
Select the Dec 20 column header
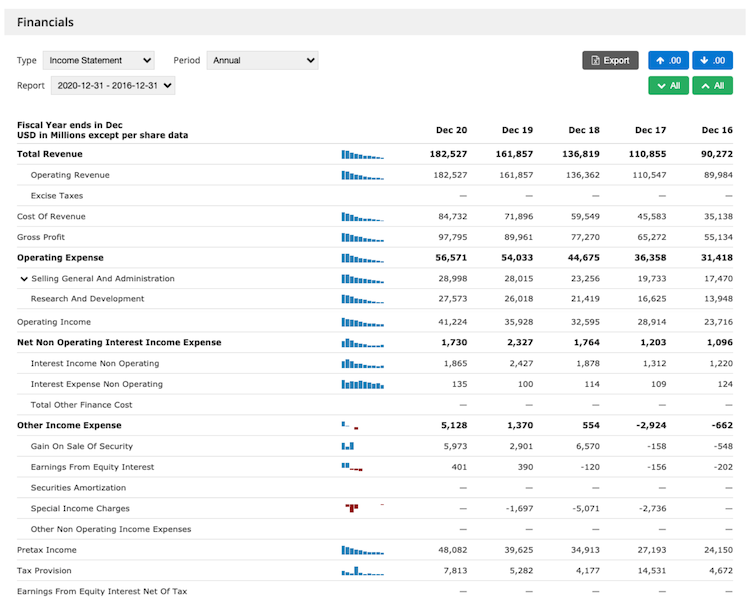coord(451,130)
